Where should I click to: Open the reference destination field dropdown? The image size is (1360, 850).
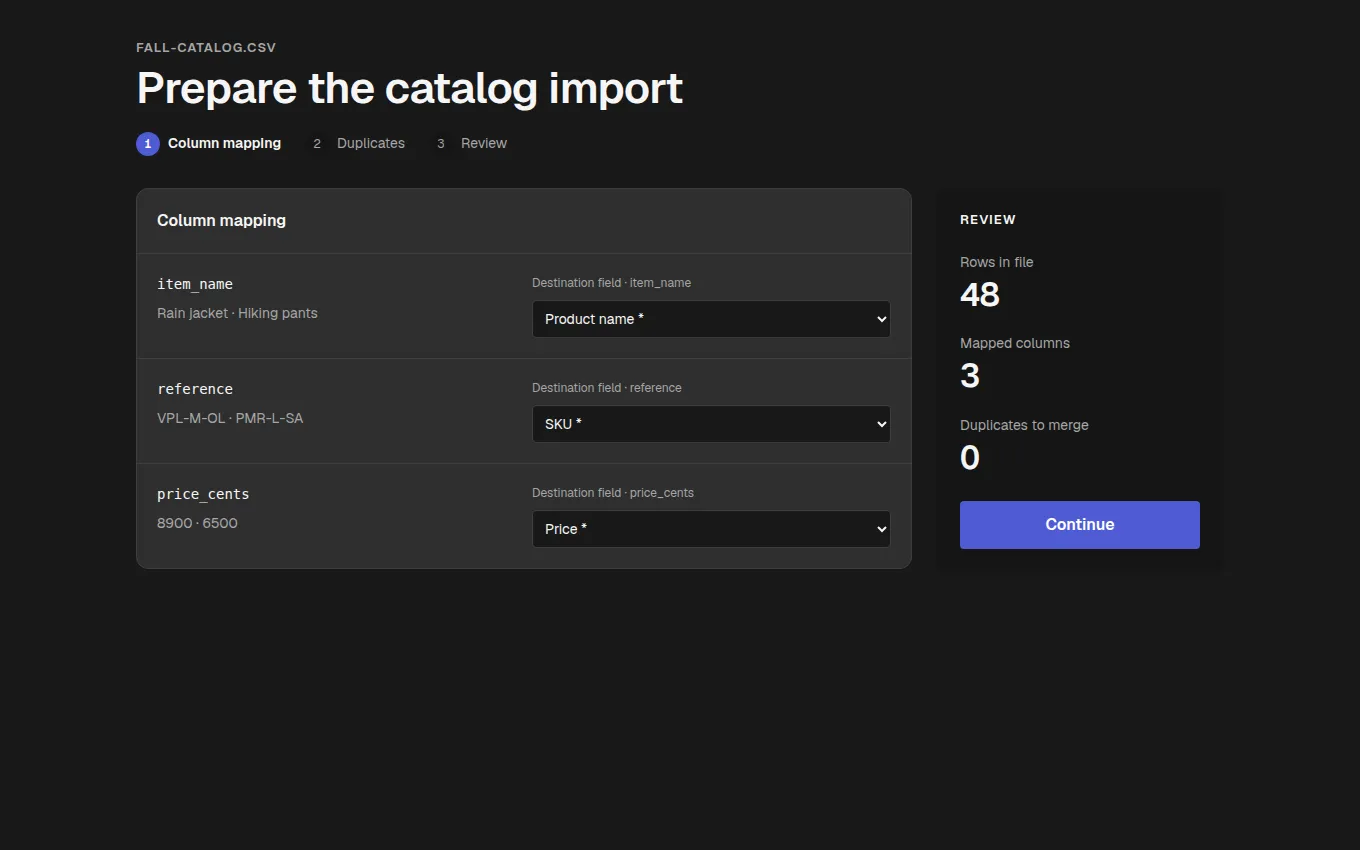coord(711,424)
